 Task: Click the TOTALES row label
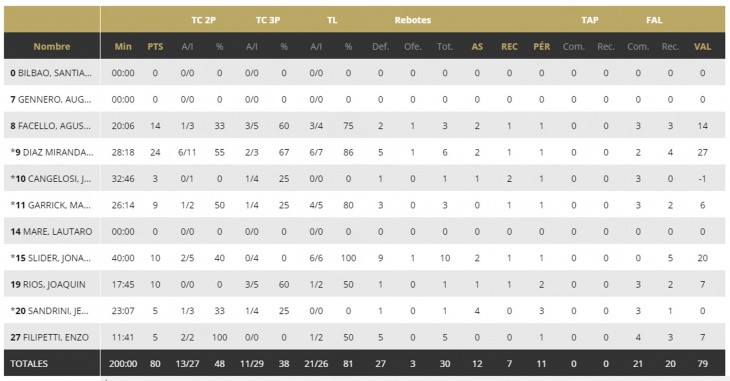(29, 364)
